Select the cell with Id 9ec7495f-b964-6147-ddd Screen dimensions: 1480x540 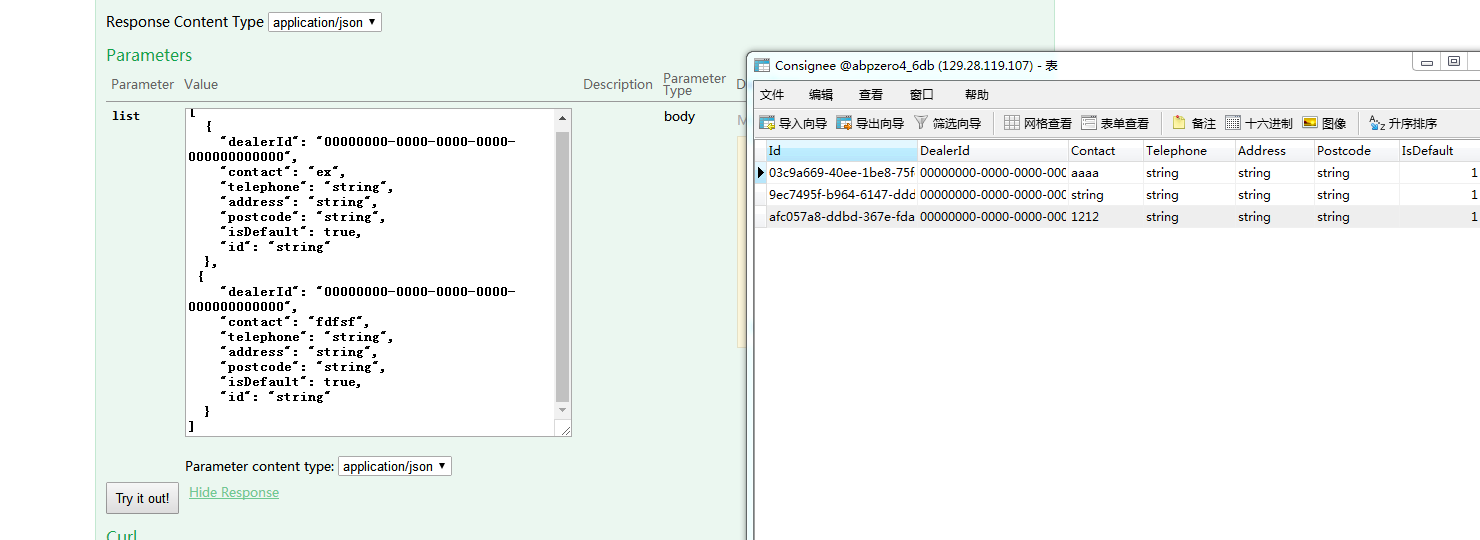841,195
